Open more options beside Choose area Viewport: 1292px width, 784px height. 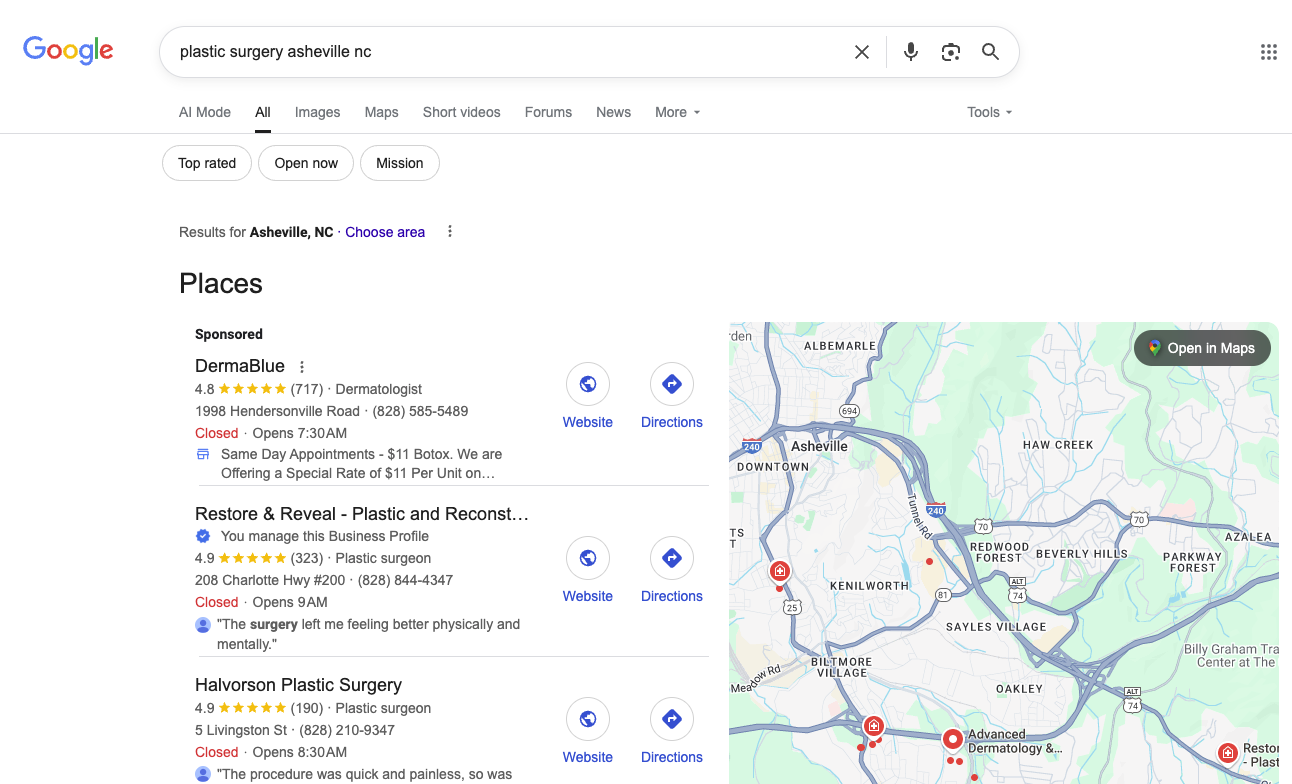(x=450, y=232)
